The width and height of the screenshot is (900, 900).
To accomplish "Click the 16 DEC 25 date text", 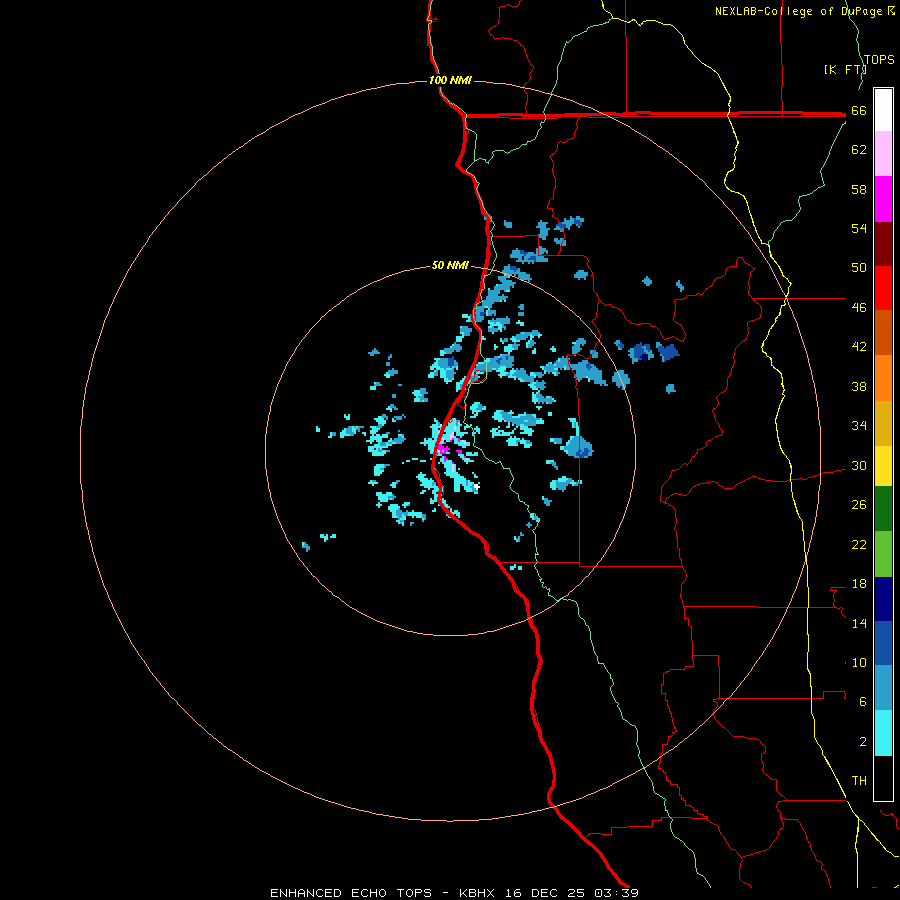I will [x=545, y=893].
